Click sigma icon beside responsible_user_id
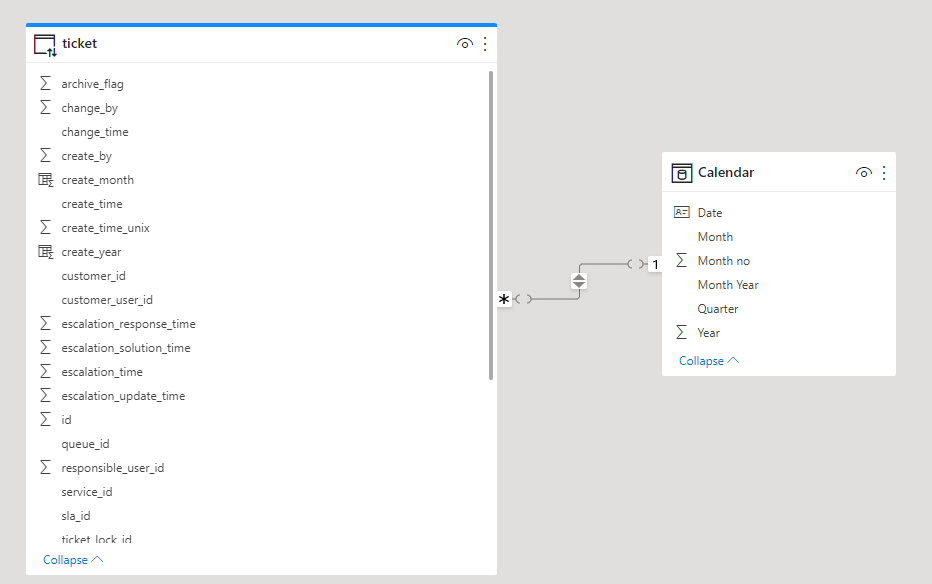Image resolution: width=932 pixels, height=584 pixels. [x=45, y=467]
